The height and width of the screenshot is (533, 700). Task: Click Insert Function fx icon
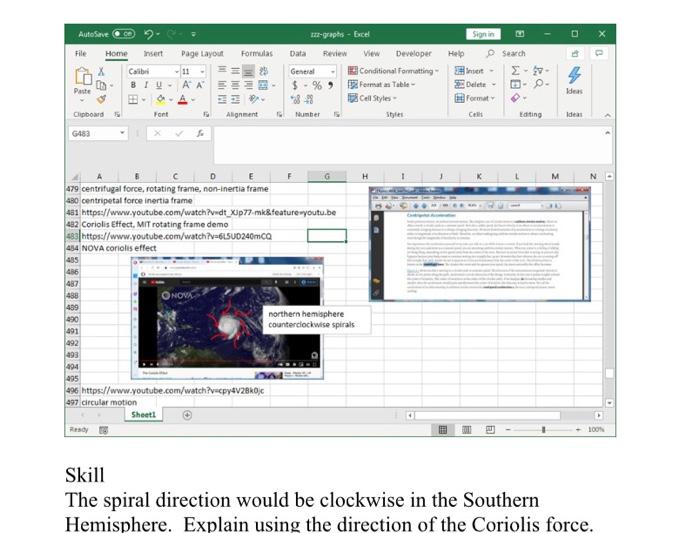tap(200, 133)
